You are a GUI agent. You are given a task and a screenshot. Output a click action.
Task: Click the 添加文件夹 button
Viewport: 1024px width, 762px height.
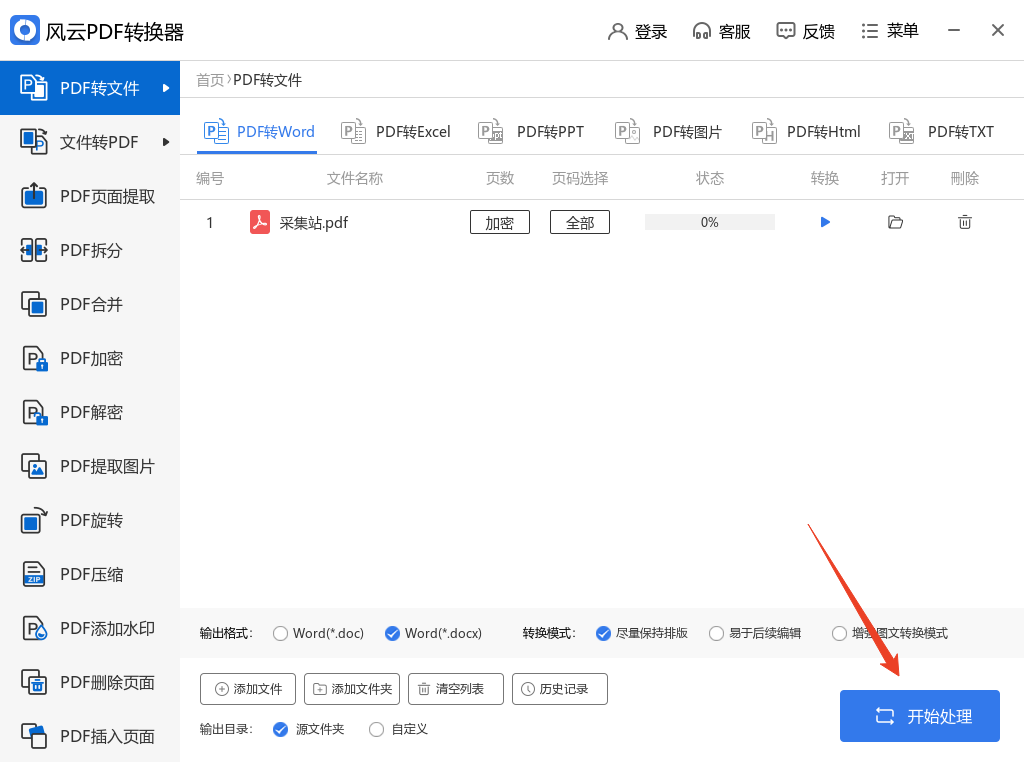352,689
